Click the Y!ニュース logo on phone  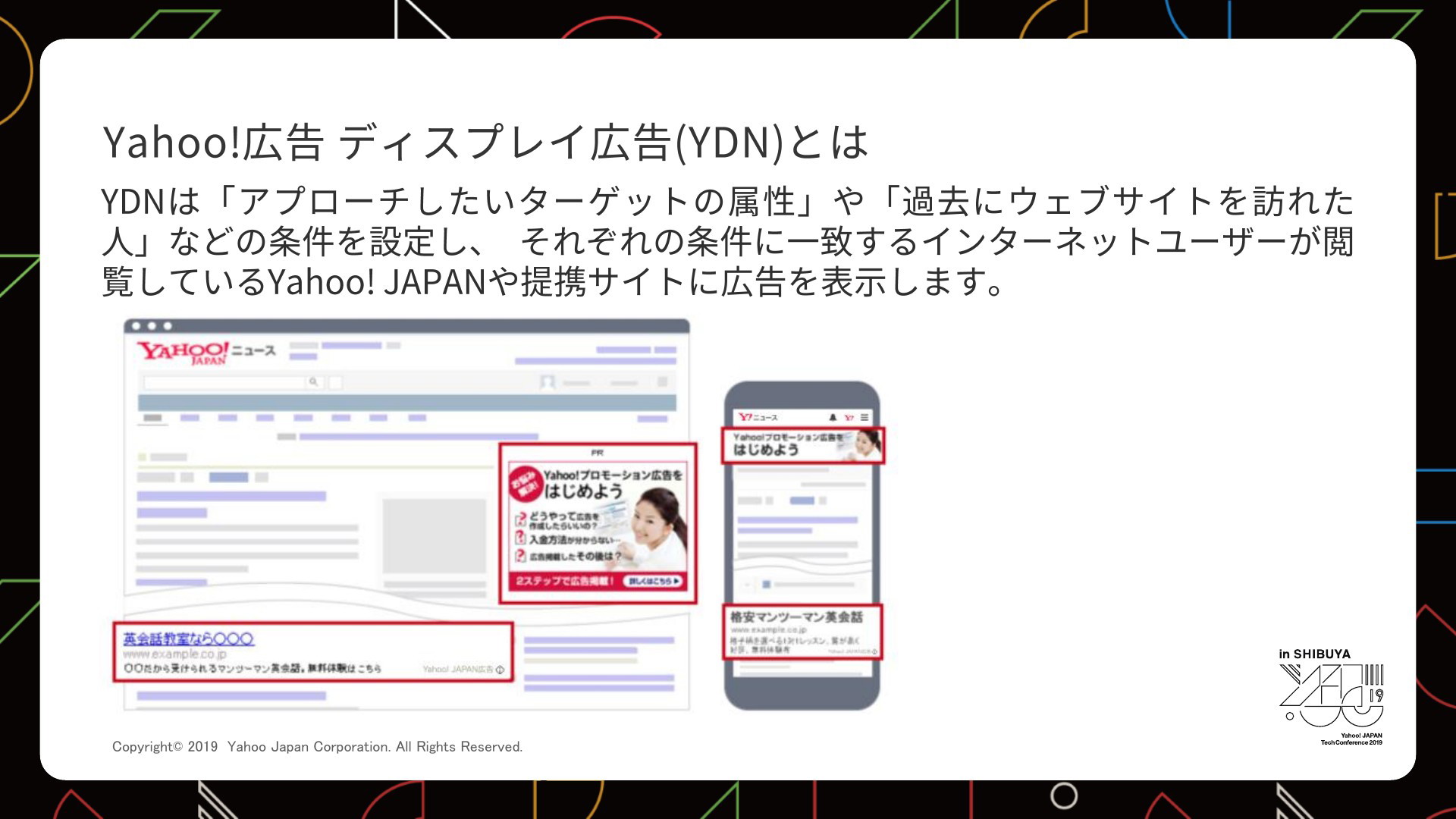pyautogui.click(x=758, y=417)
